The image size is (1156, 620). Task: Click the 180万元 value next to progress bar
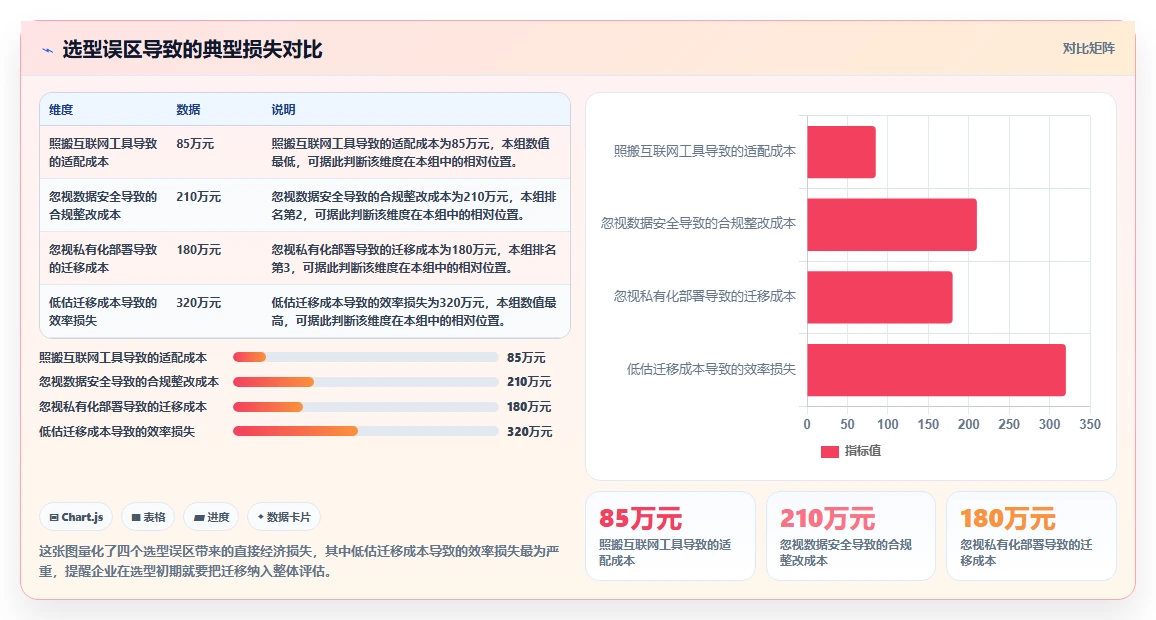click(x=529, y=407)
